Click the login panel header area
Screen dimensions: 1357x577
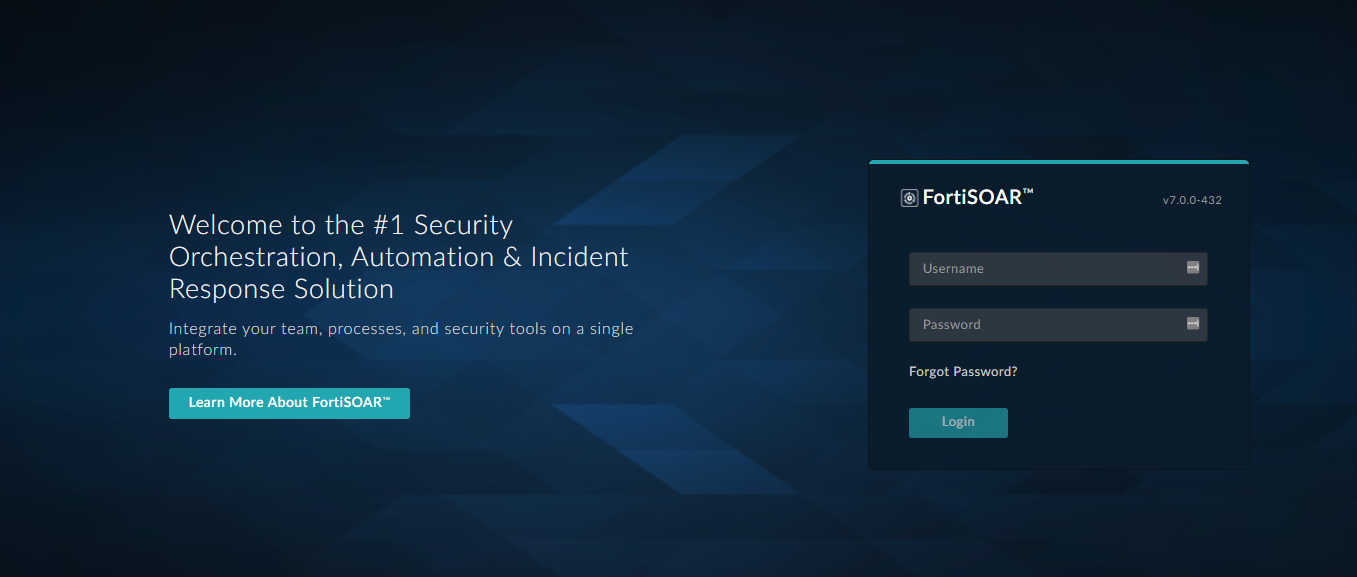(x=1058, y=197)
